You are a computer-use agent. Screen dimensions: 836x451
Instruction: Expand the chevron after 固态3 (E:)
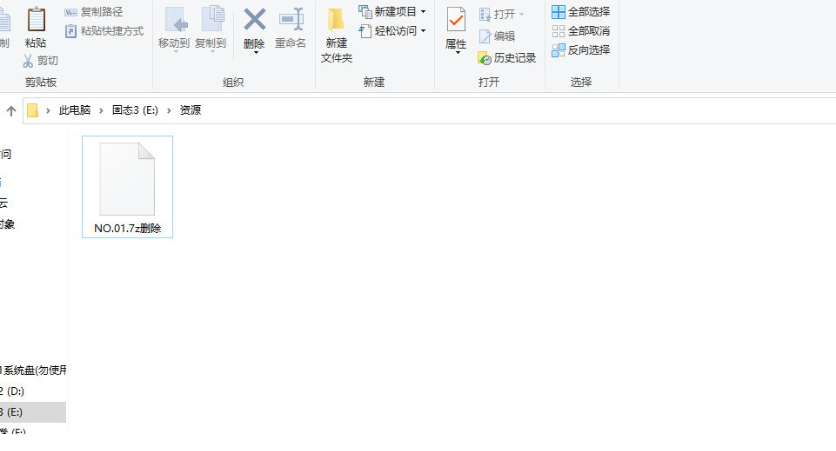click(x=169, y=110)
